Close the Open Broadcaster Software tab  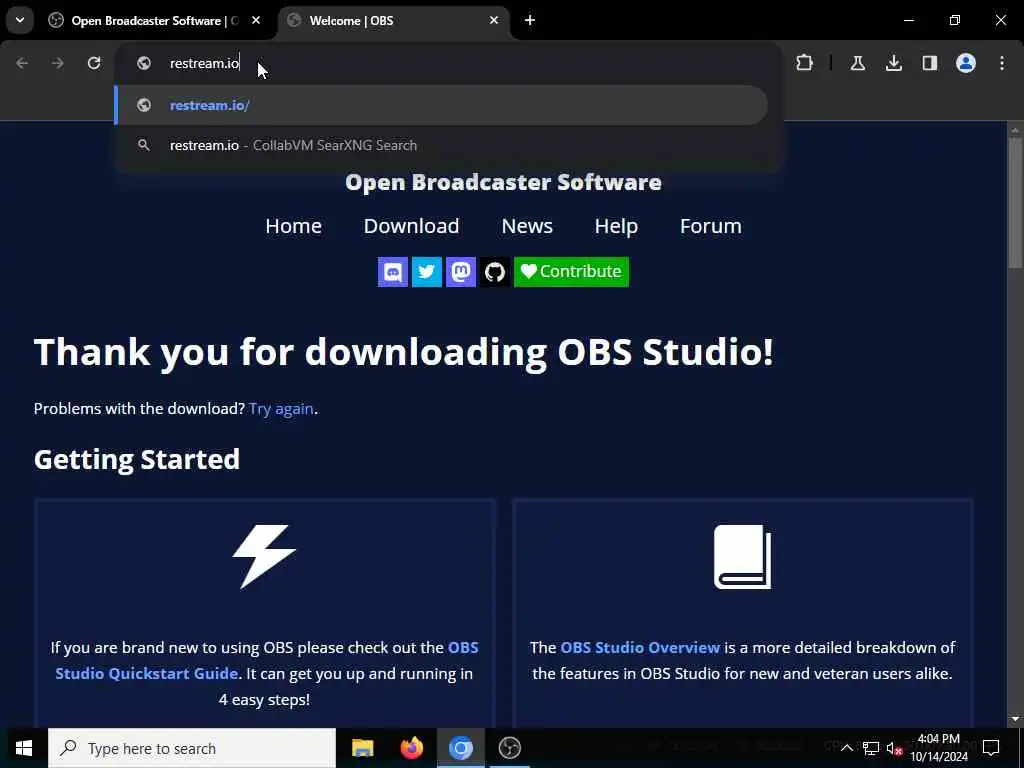pos(256,21)
